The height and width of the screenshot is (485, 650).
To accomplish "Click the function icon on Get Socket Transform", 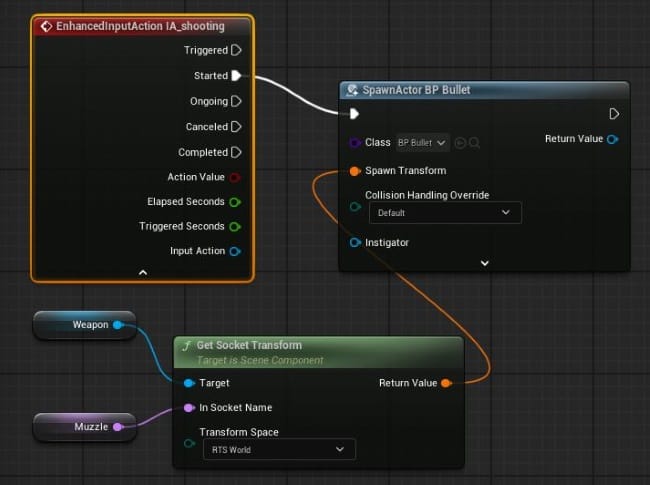I will [187, 345].
